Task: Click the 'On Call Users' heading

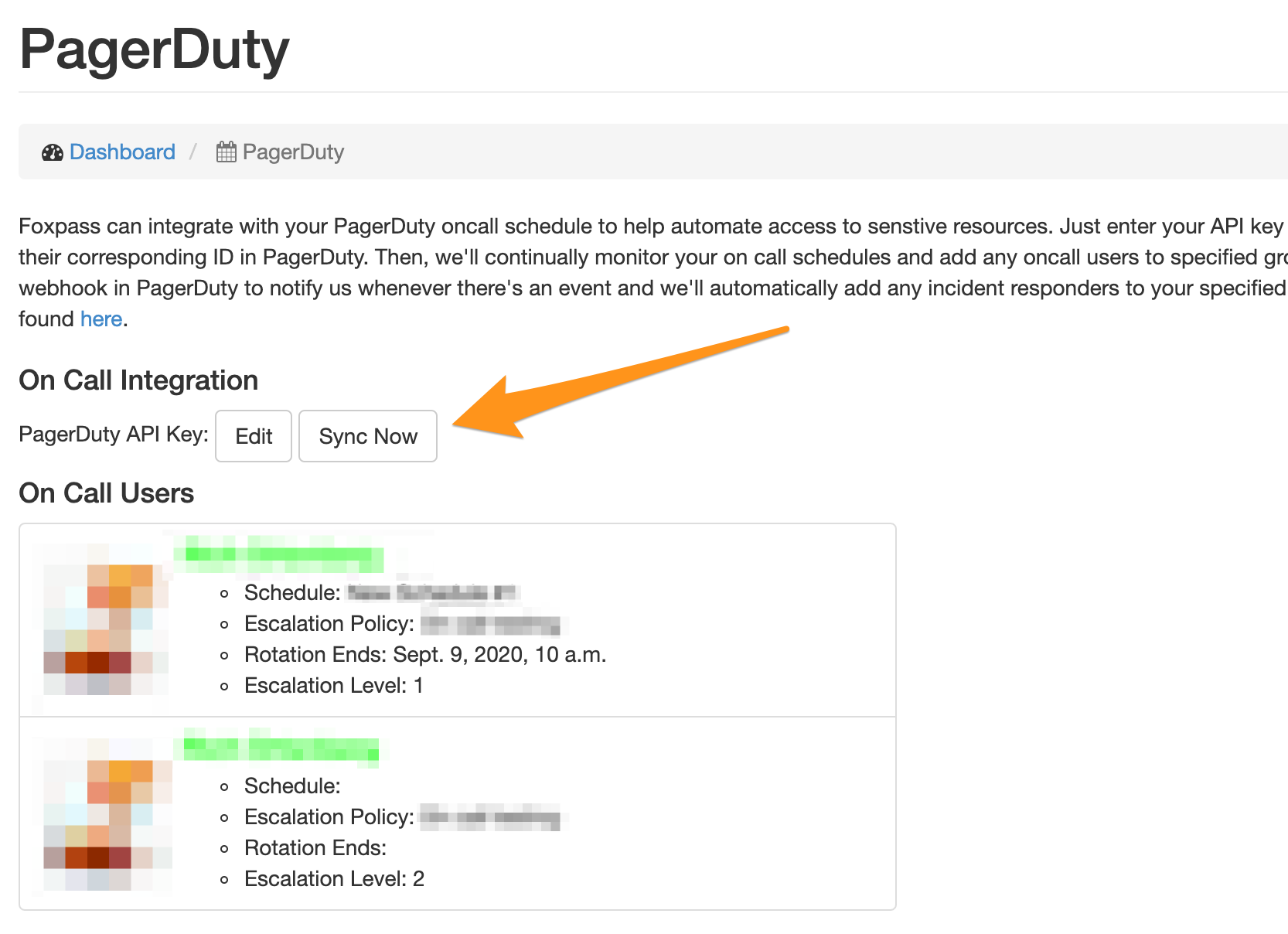Action: (x=107, y=493)
